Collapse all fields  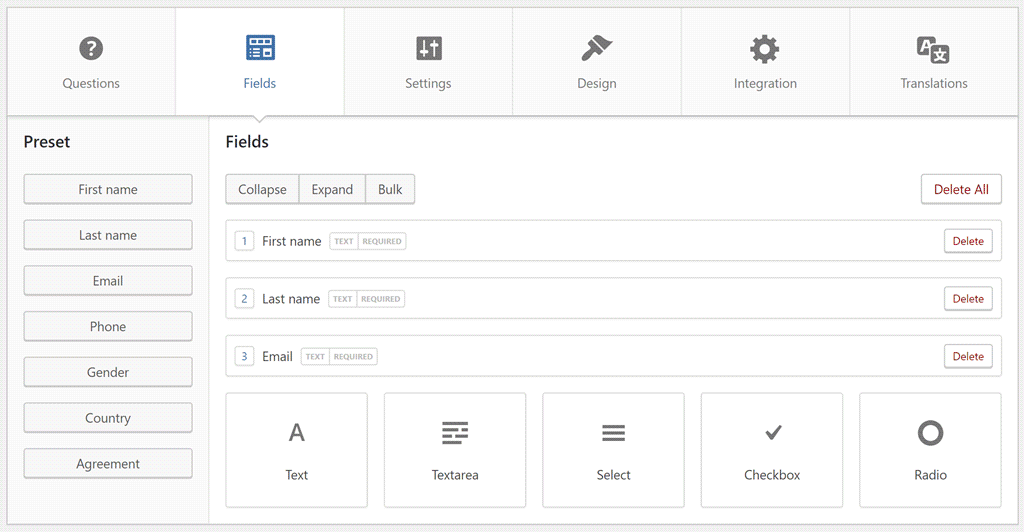pos(263,189)
